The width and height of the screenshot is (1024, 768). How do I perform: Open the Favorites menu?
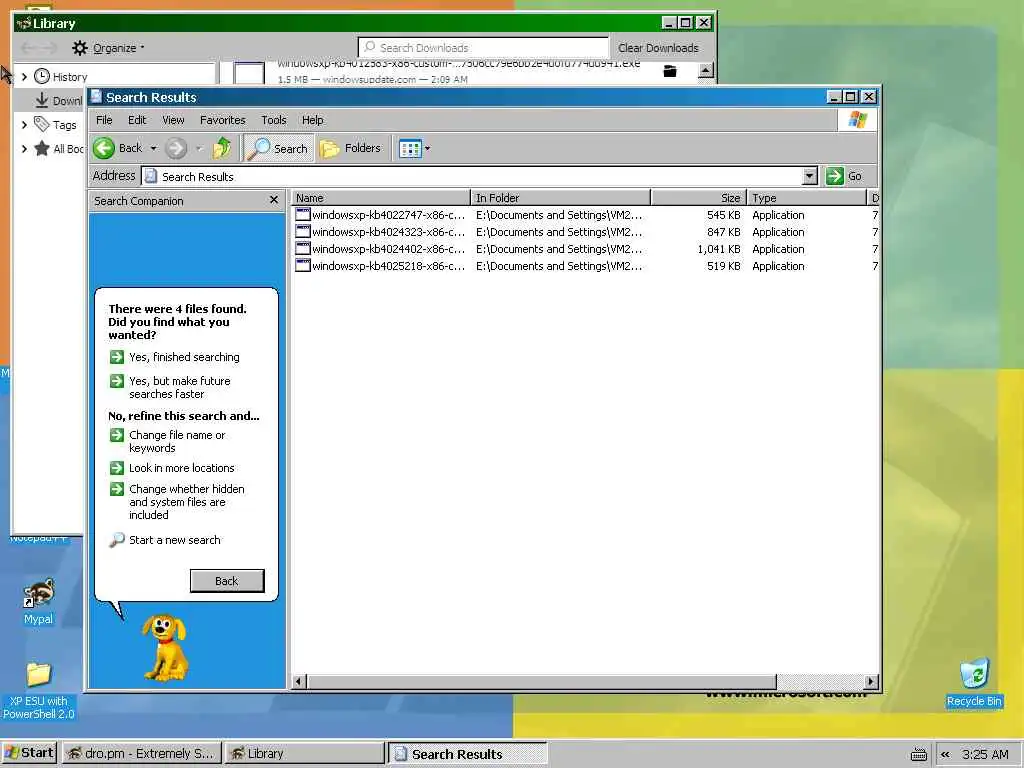coord(222,120)
